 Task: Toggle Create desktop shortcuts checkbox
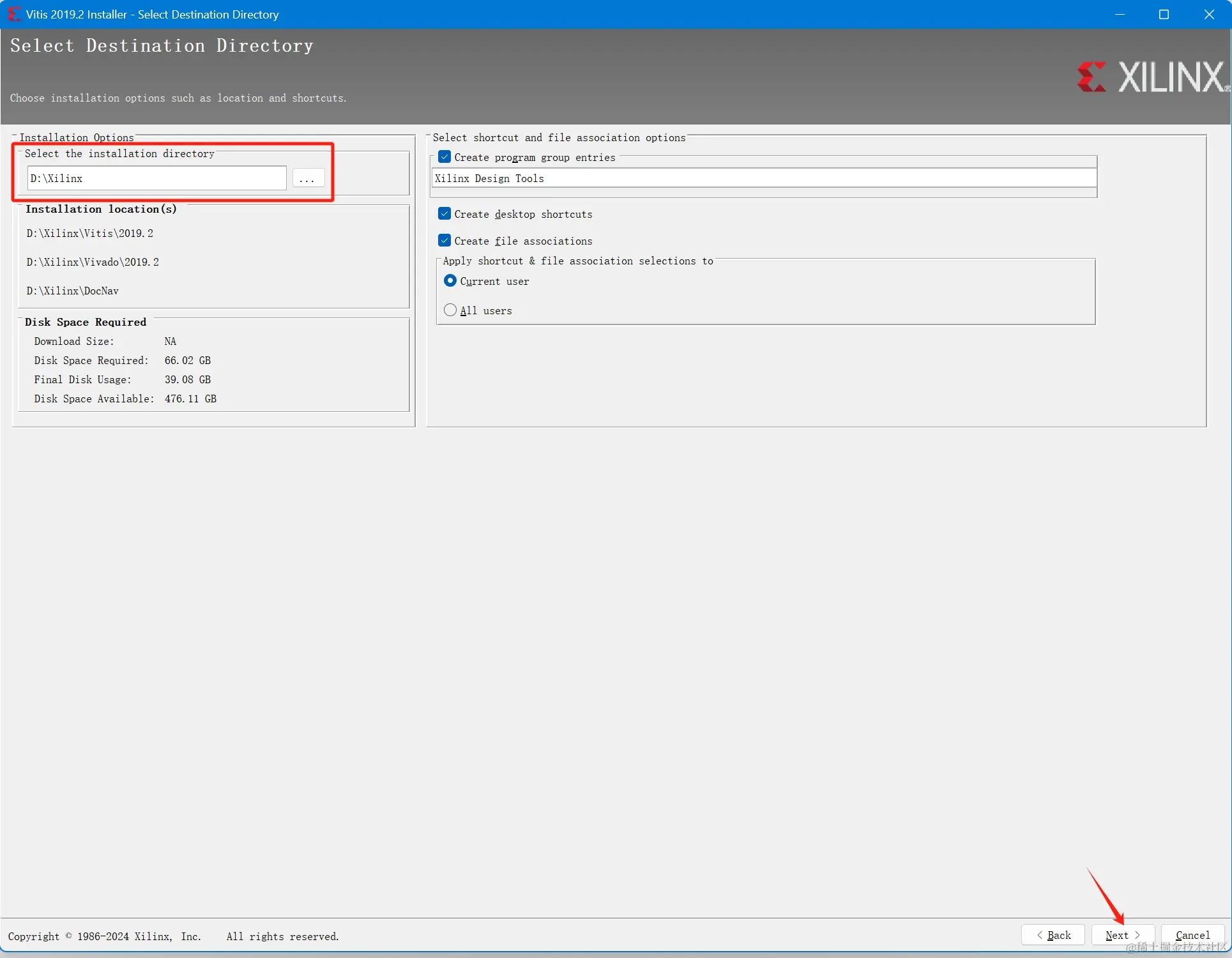445,214
